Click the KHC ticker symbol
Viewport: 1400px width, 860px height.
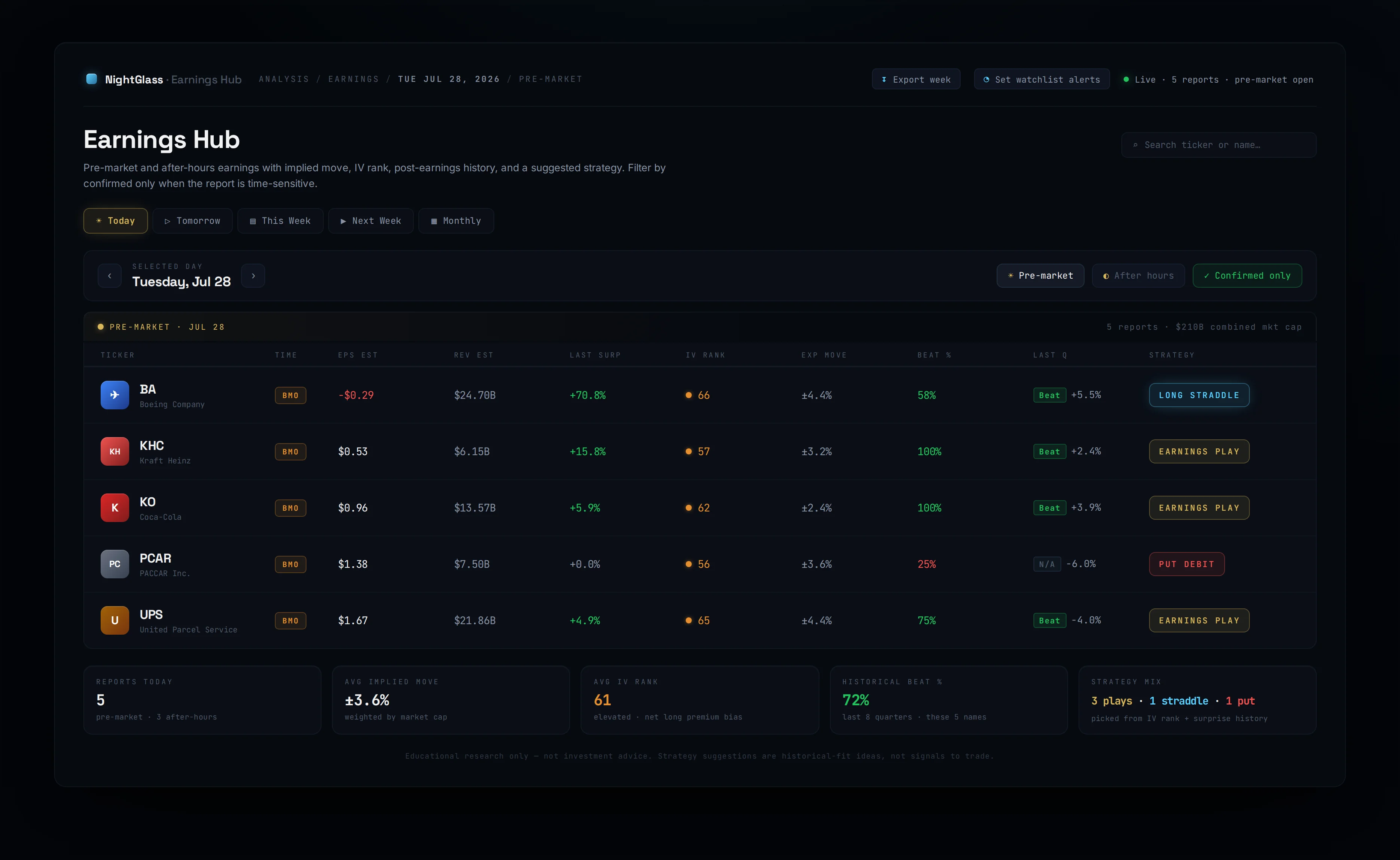(x=152, y=445)
